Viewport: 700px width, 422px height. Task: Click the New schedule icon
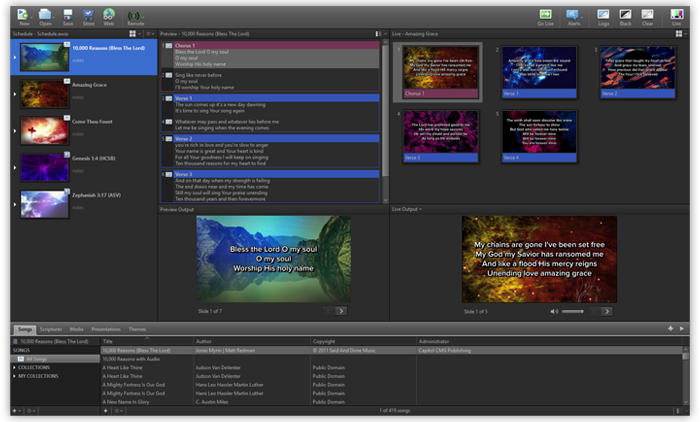tap(23, 16)
